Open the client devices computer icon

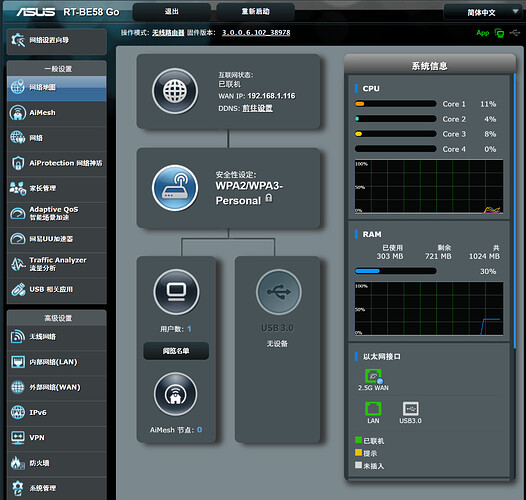(176, 292)
